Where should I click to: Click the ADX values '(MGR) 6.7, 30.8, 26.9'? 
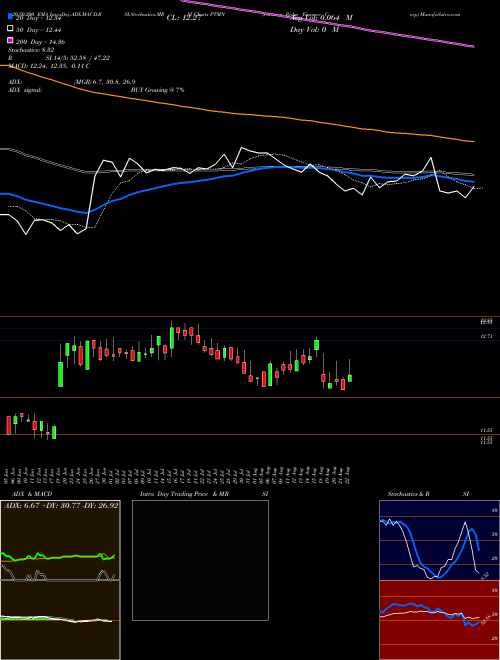point(104,82)
